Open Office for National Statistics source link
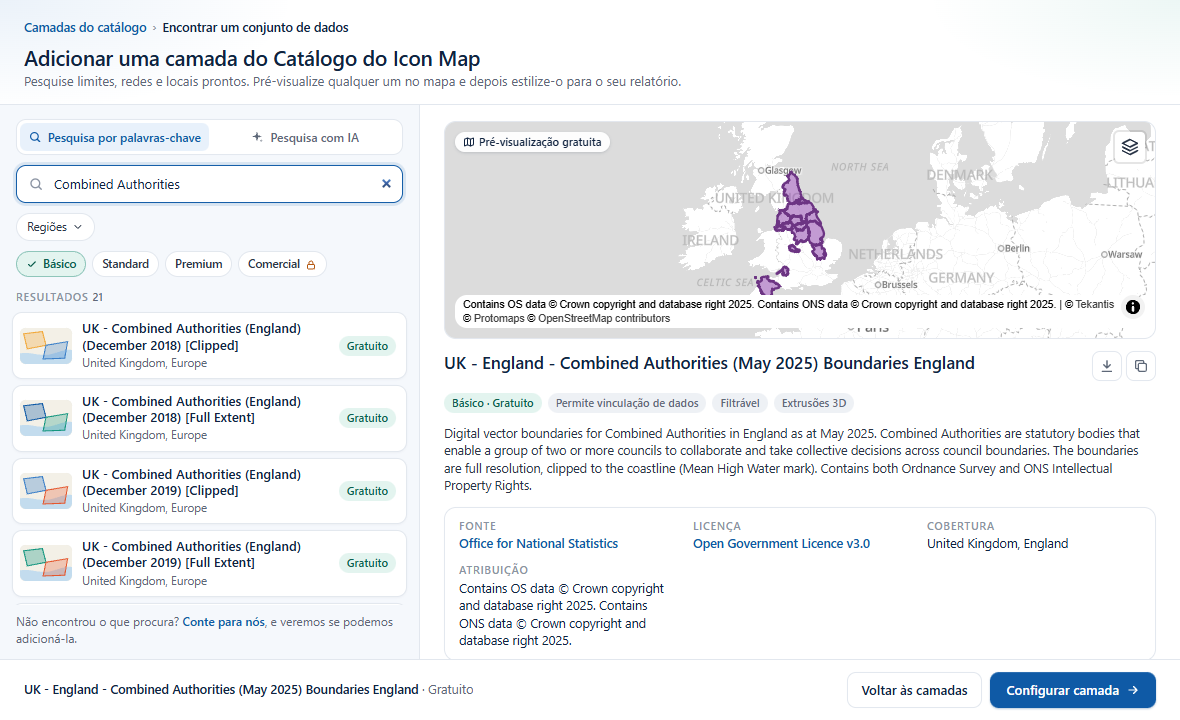 point(538,544)
